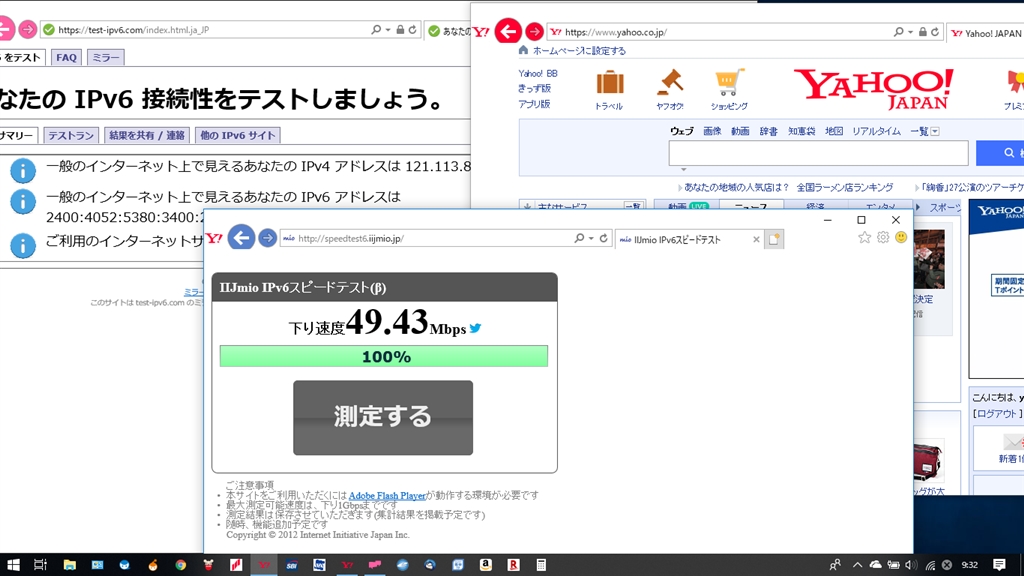Select the 画像 search tab on Yahoo

tap(712, 131)
